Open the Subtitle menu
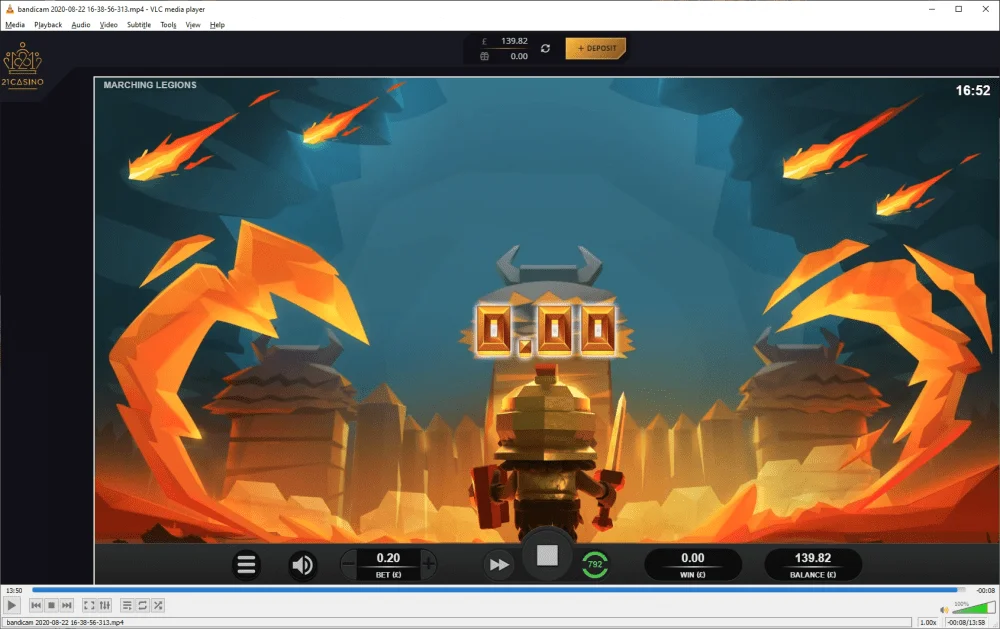The image size is (1000, 629). pyautogui.click(x=138, y=25)
